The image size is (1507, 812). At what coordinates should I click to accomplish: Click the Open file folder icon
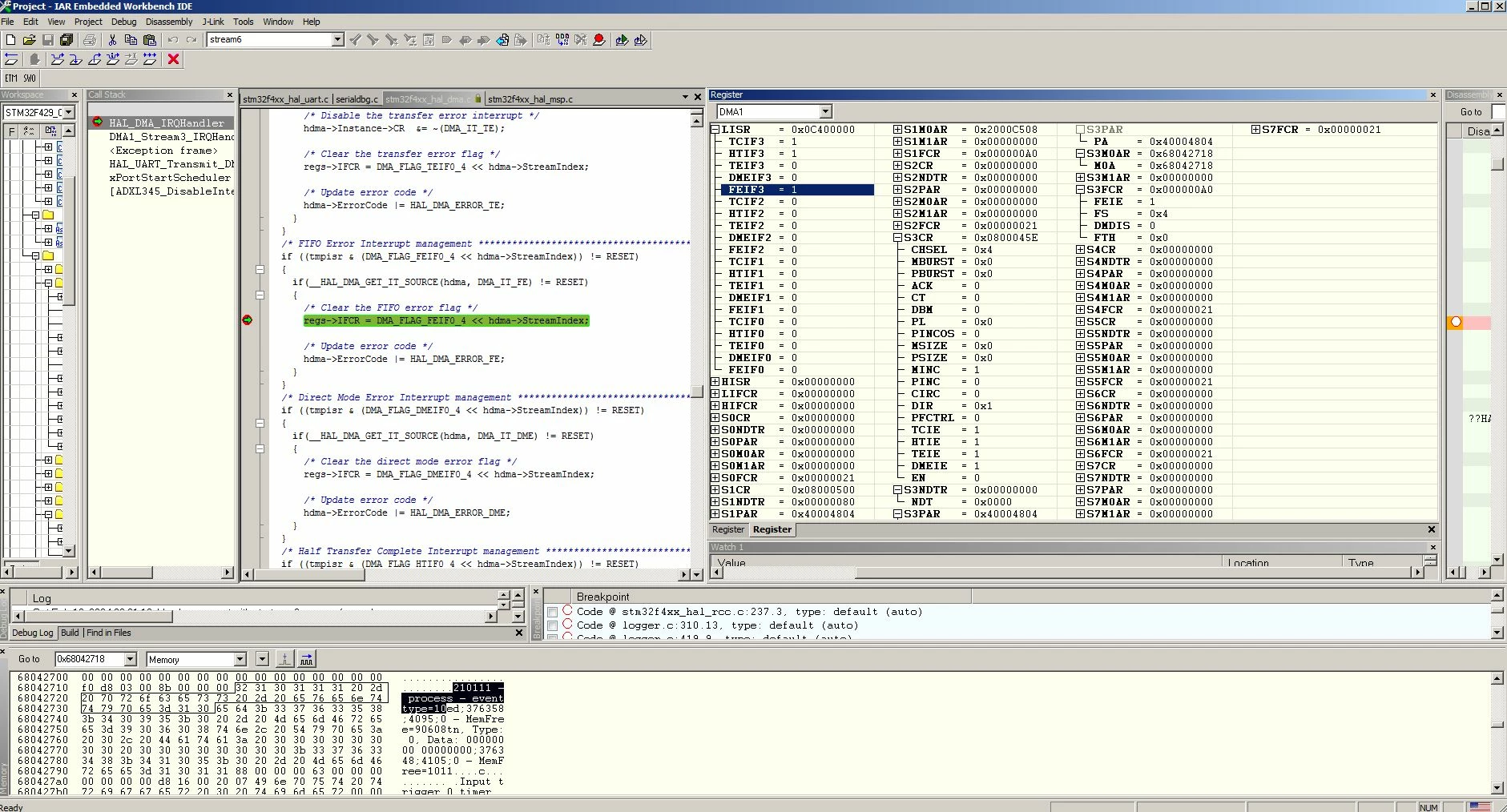29,39
